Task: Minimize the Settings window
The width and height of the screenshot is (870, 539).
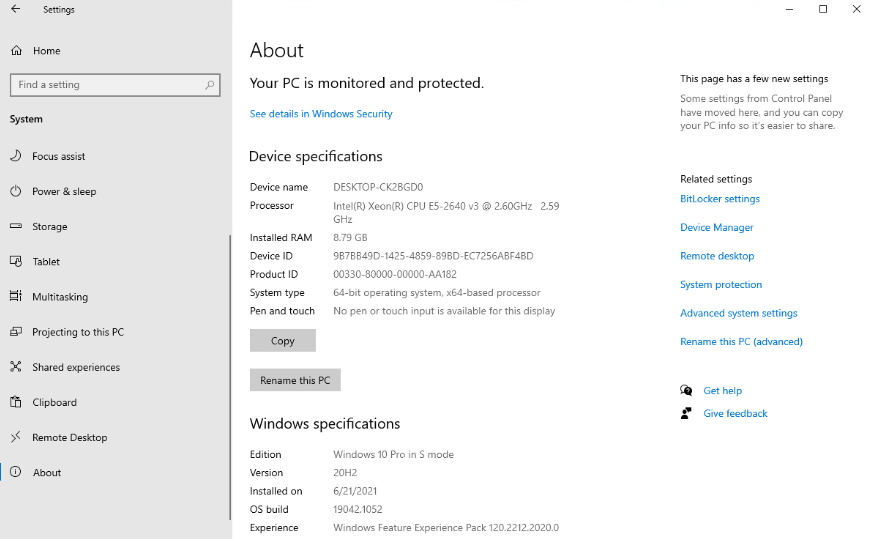Action: click(x=789, y=9)
